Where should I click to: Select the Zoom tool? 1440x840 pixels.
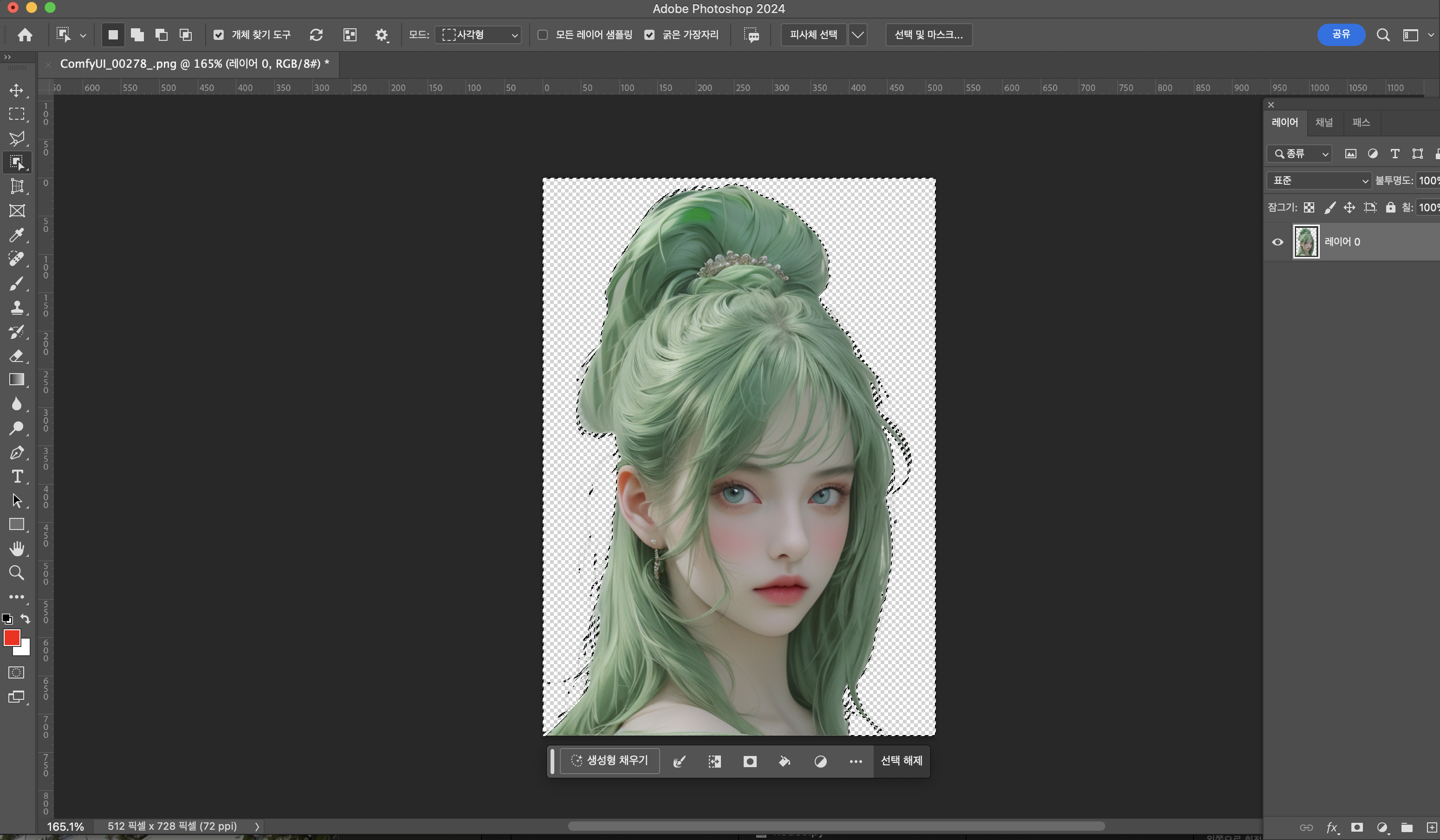17,573
